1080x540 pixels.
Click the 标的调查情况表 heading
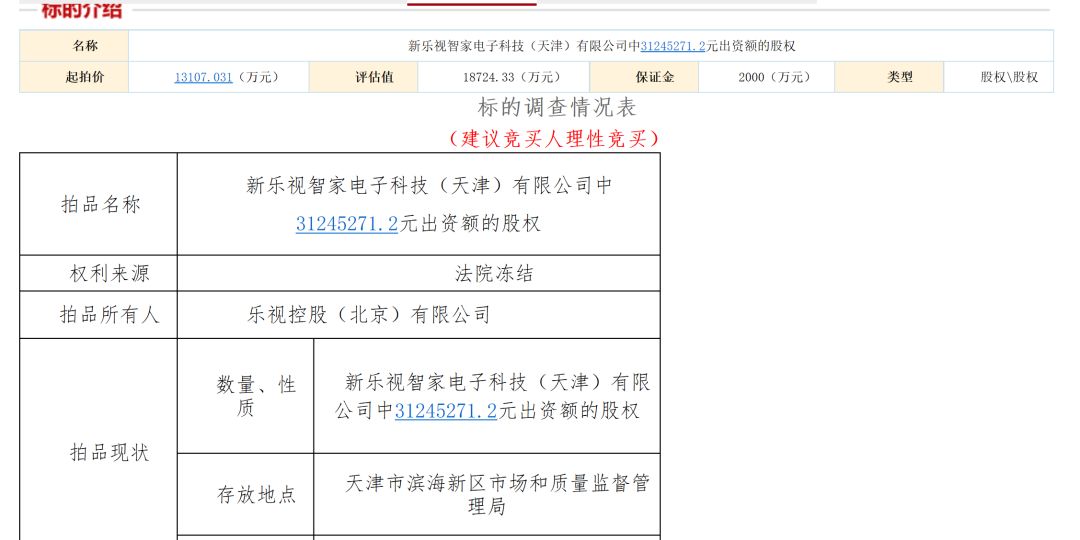(x=557, y=107)
